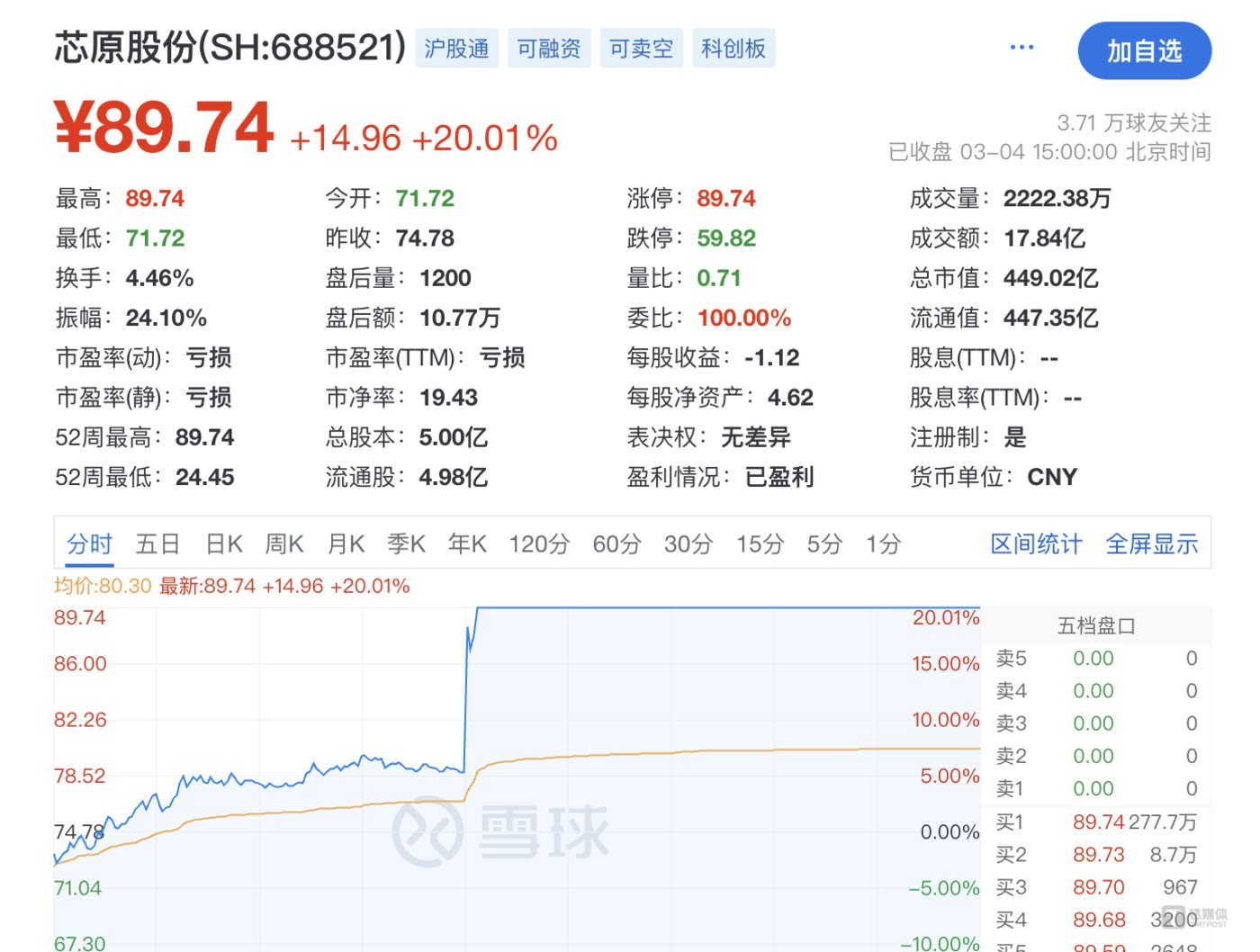Switch to the 120分 chart tab
Image resolution: width=1260 pixels, height=952 pixels.
[539, 544]
